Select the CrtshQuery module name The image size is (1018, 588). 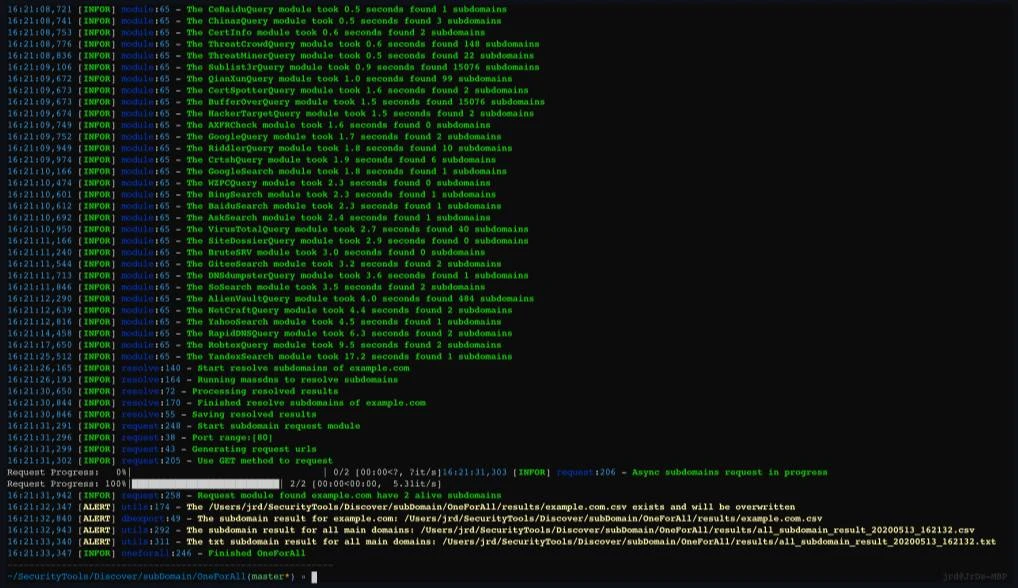(x=235, y=160)
